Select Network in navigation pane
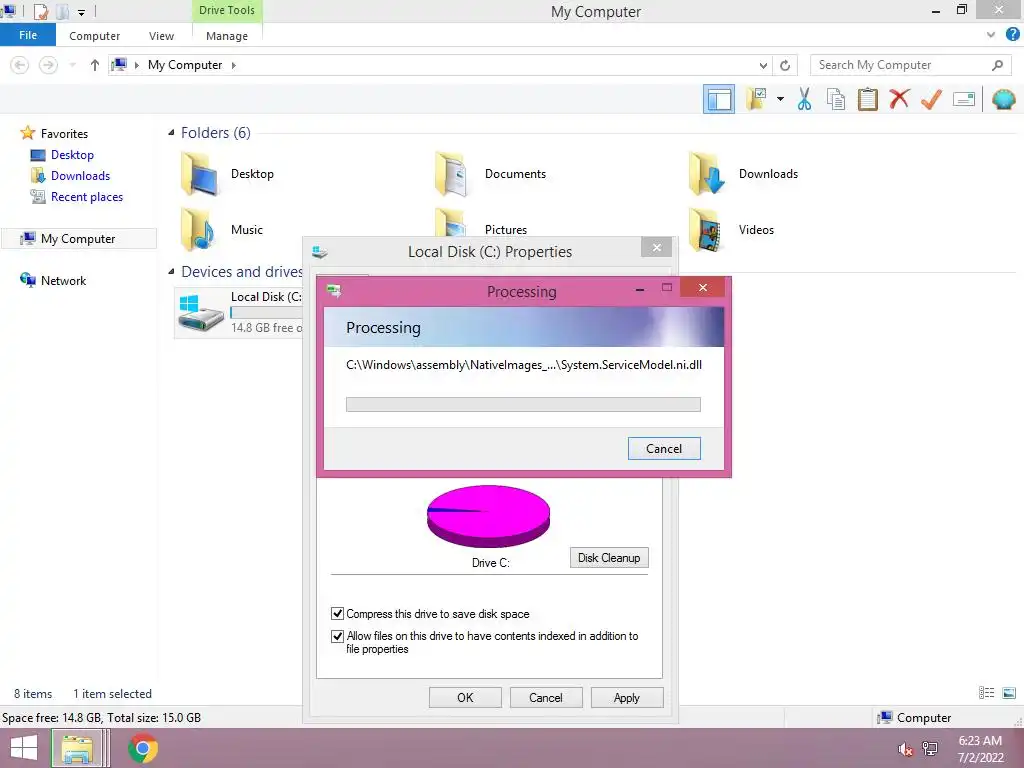Screen dimensions: 1024x768 click(x=63, y=280)
